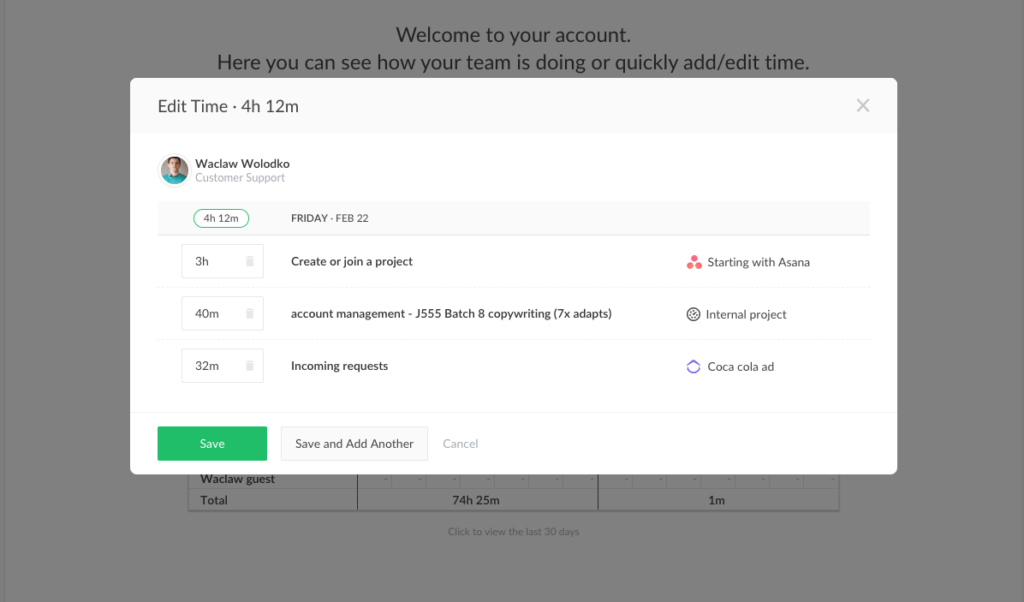Click the Starting with Asana project icon
The width and height of the screenshot is (1024, 602).
click(x=694, y=262)
